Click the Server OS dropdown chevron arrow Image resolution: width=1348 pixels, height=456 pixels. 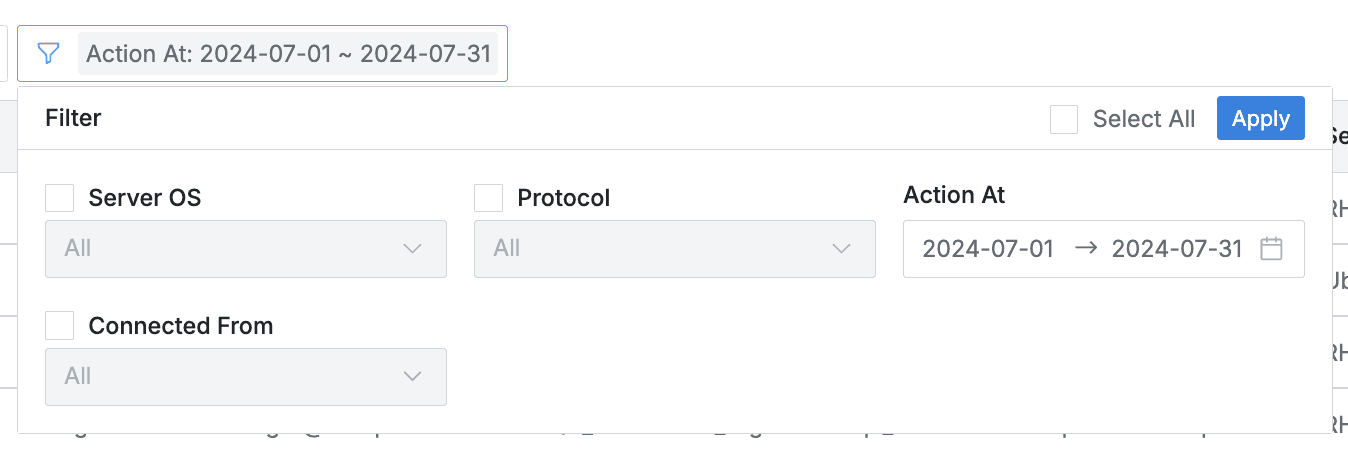click(x=412, y=249)
